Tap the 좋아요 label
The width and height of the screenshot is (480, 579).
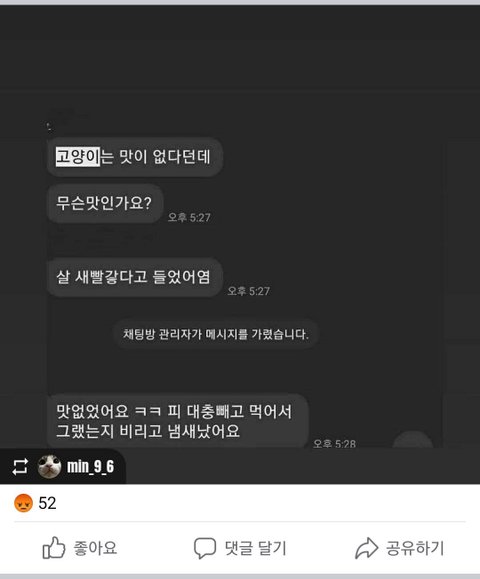(x=95, y=548)
